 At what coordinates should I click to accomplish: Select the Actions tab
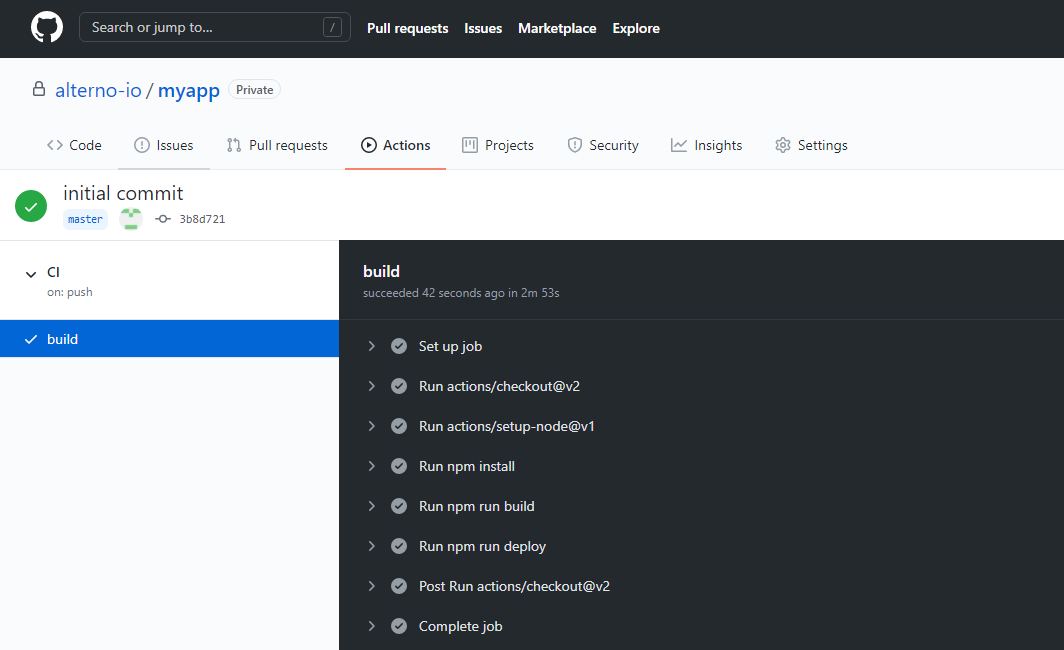click(x=396, y=145)
